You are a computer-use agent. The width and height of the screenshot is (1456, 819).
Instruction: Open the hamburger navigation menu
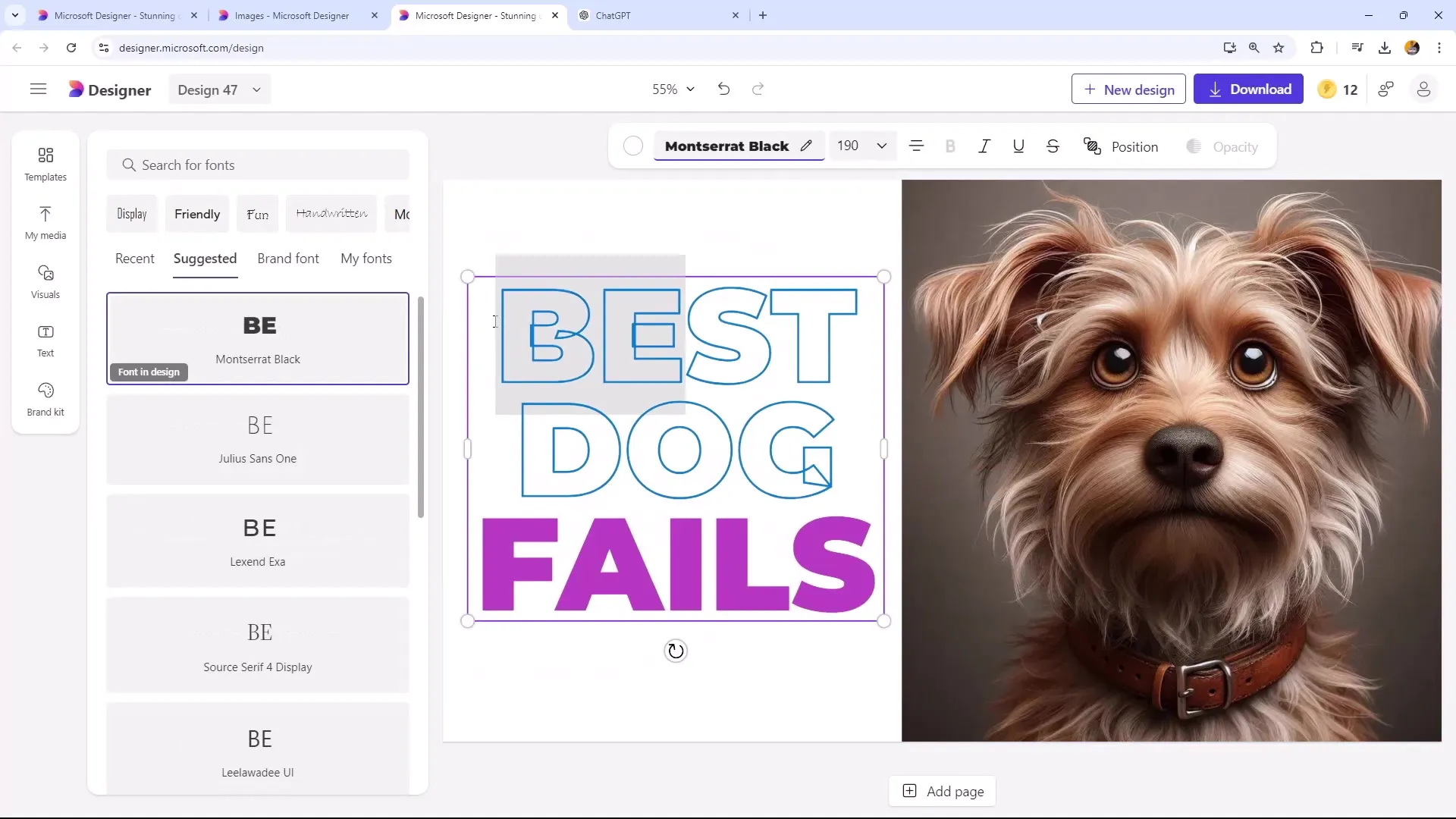point(38,89)
